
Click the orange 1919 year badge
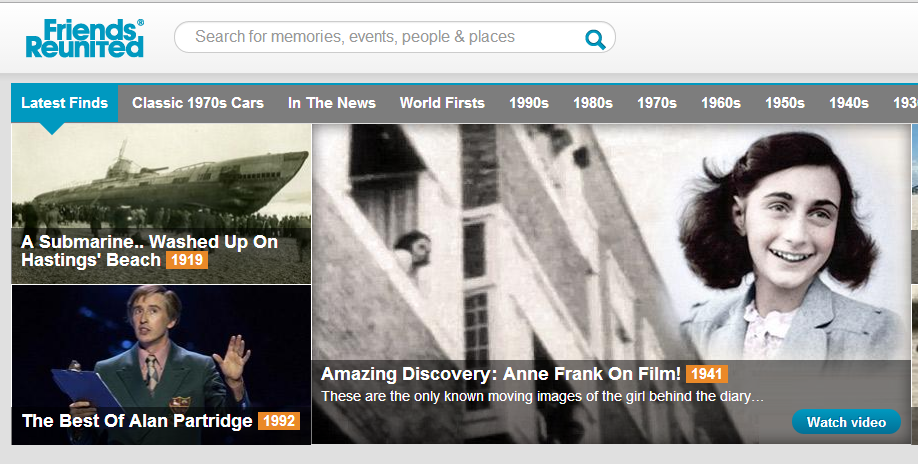pyautogui.click(x=186, y=261)
